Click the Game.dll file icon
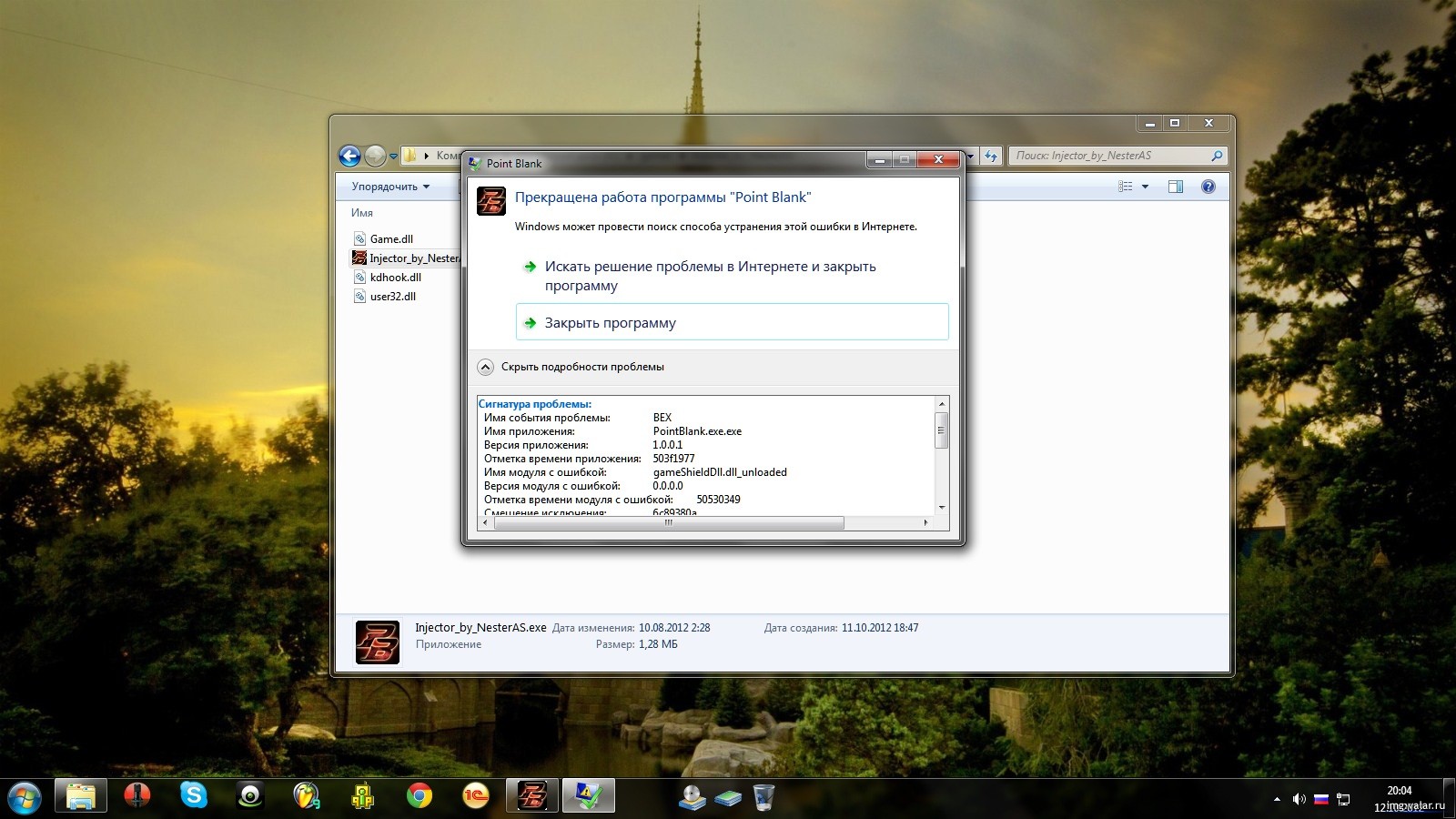Viewport: 1456px width, 819px height. tap(359, 239)
